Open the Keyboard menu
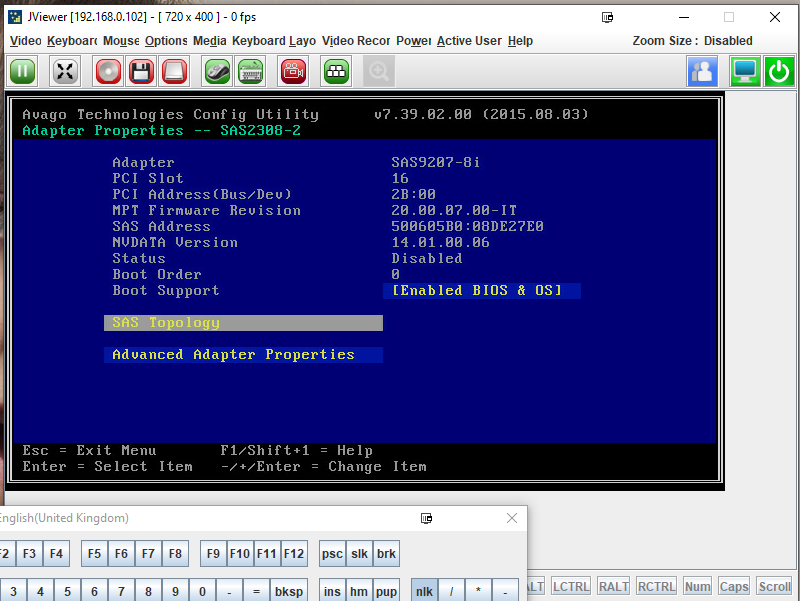Screen dimensions: 800x601 point(72,41)
